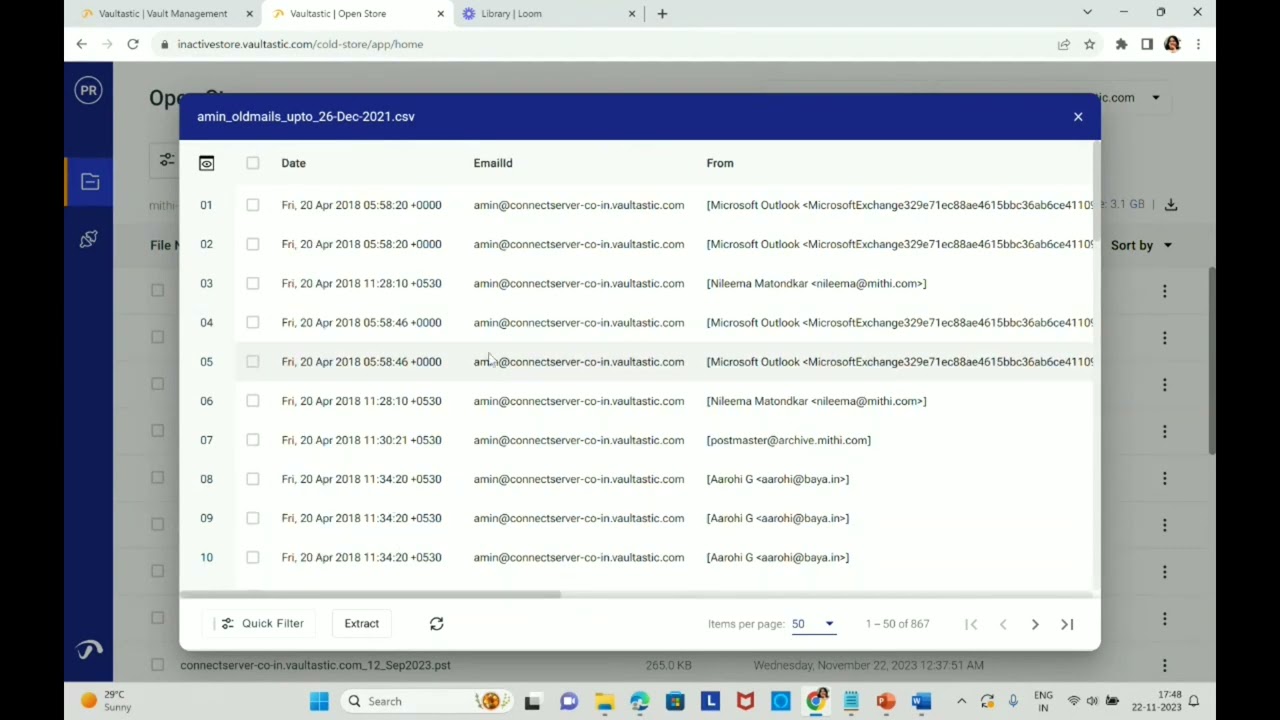Open the items per page dropdown
The height and width of the screenshot is (720, 1280).
point(813,624)
